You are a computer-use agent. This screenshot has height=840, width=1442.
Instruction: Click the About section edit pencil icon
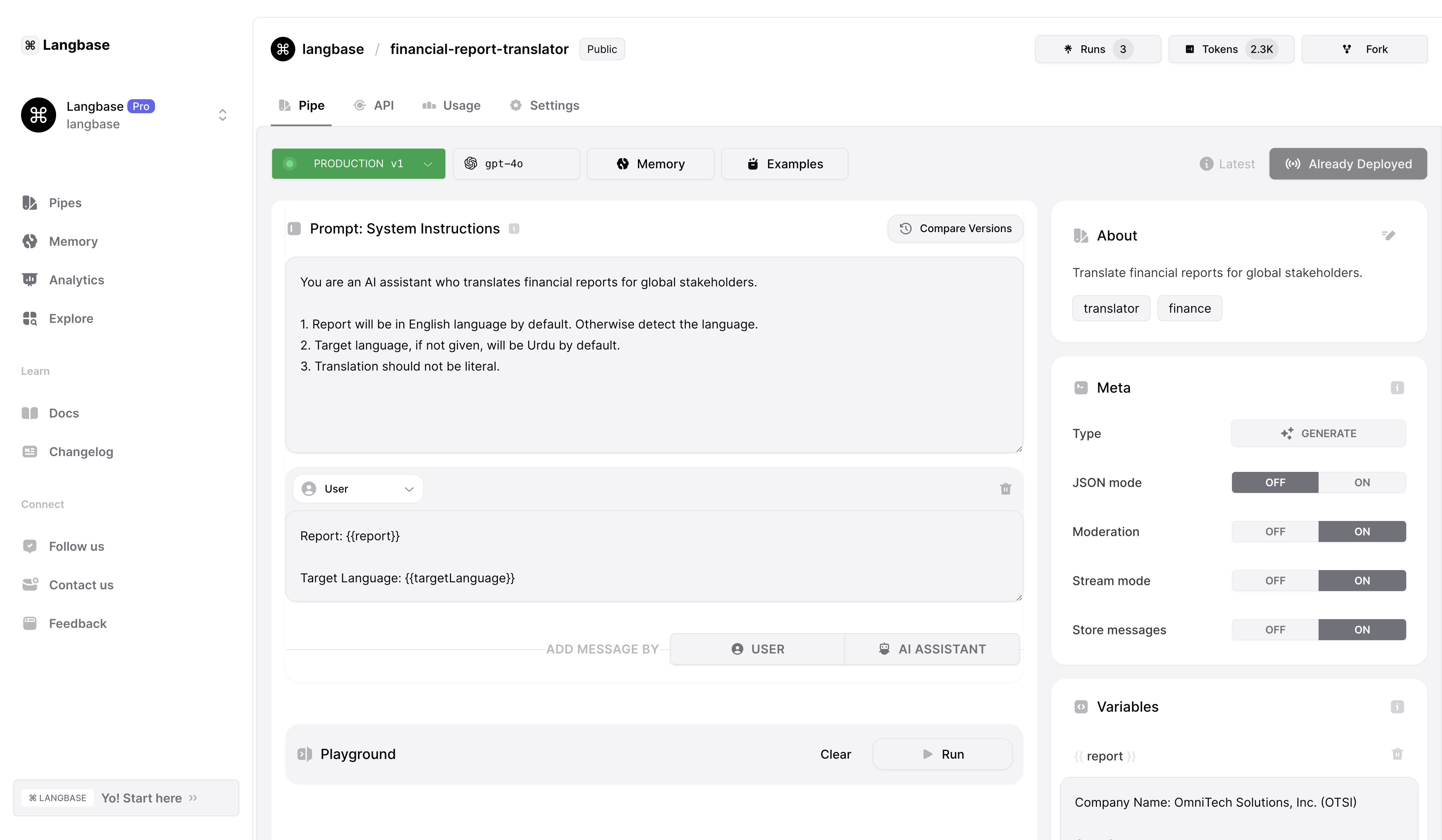[1388, 235]
